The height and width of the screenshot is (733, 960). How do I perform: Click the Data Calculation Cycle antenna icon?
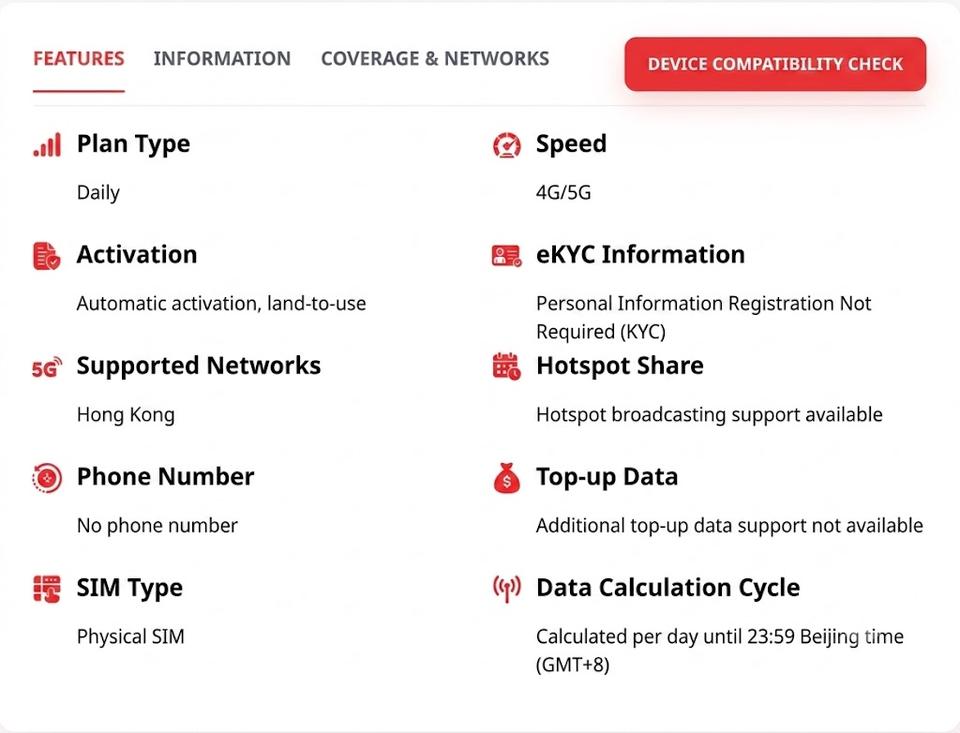click(507, 588)
